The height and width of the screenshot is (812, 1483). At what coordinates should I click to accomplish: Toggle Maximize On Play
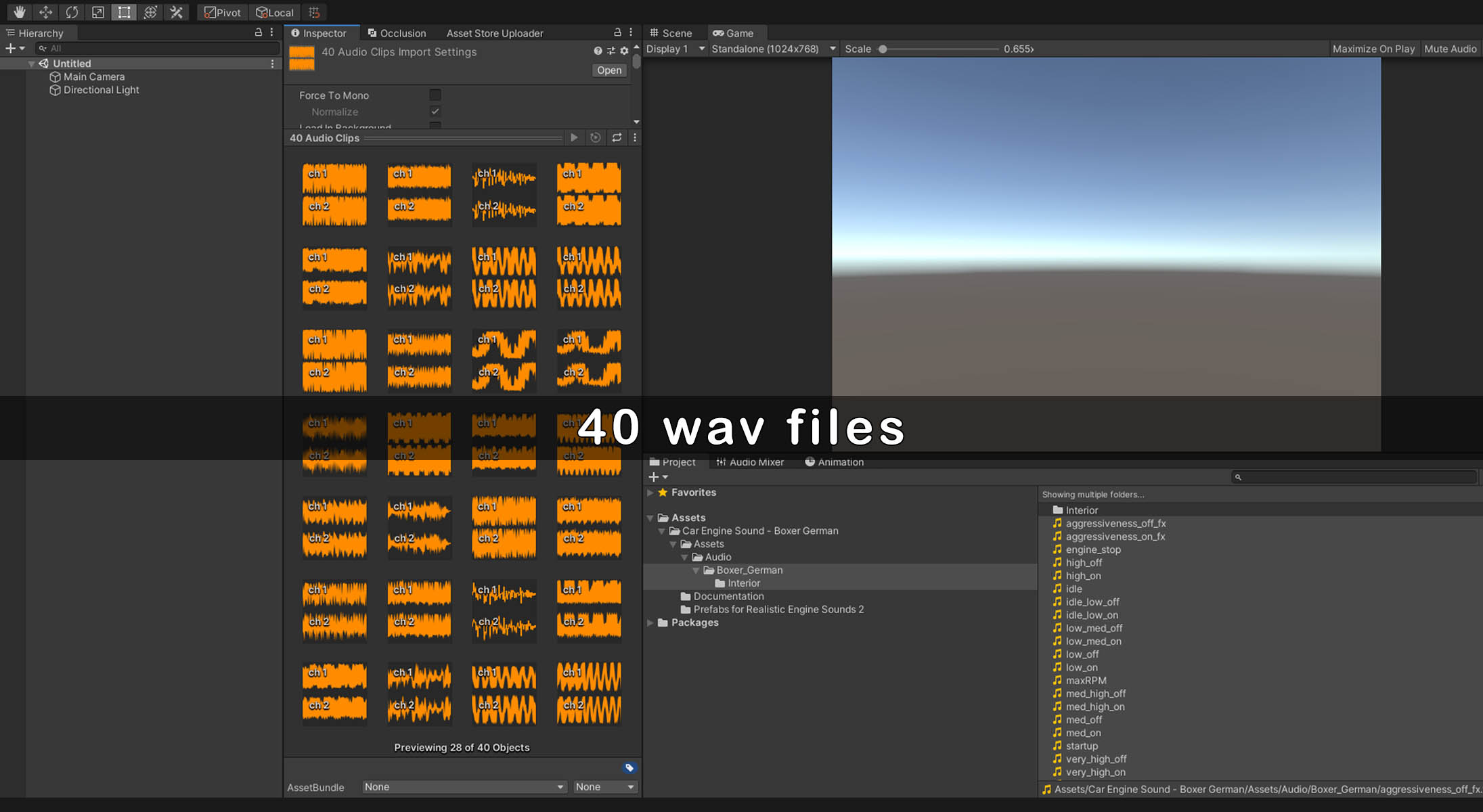point(1373,49)
